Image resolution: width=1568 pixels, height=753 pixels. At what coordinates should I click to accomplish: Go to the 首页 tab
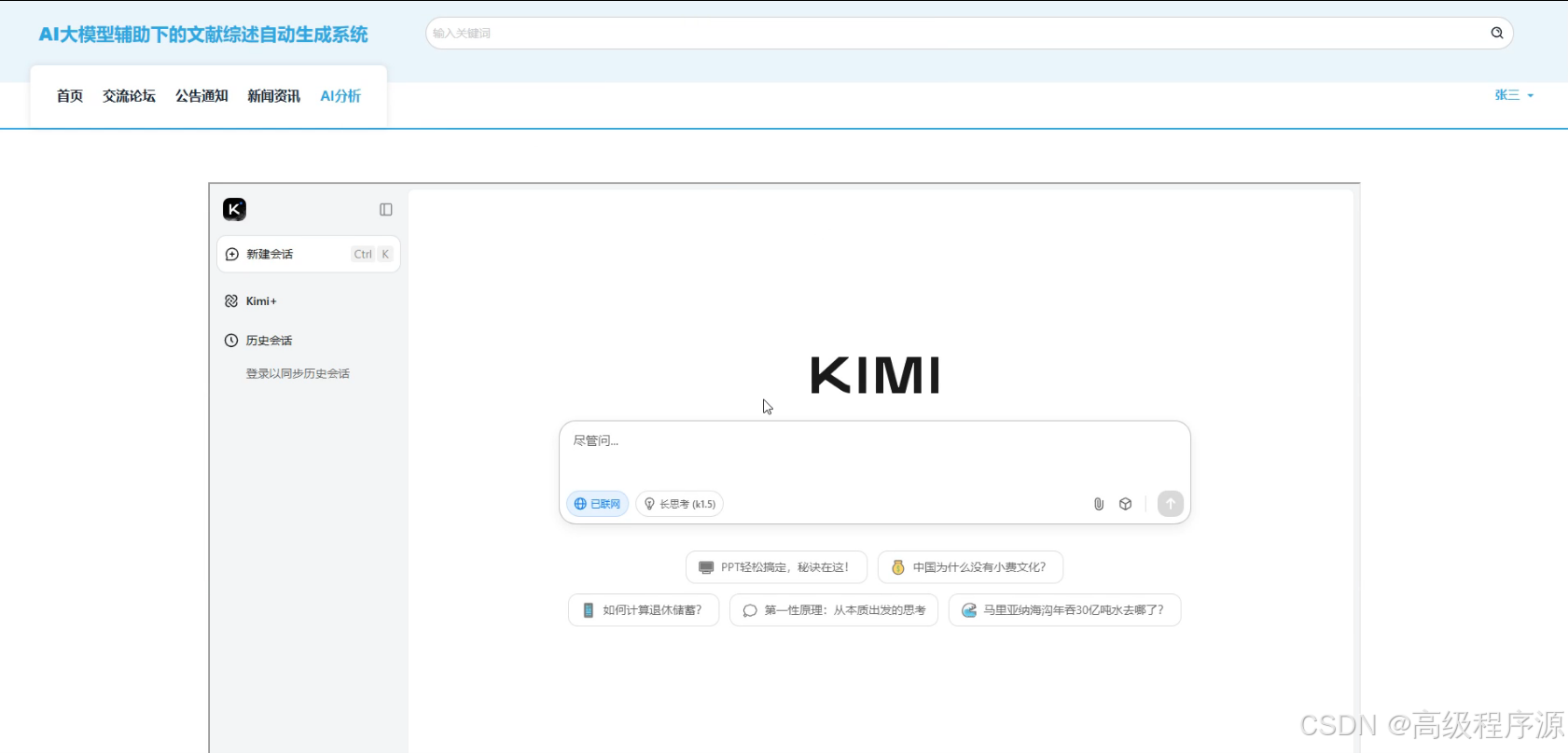70,96
